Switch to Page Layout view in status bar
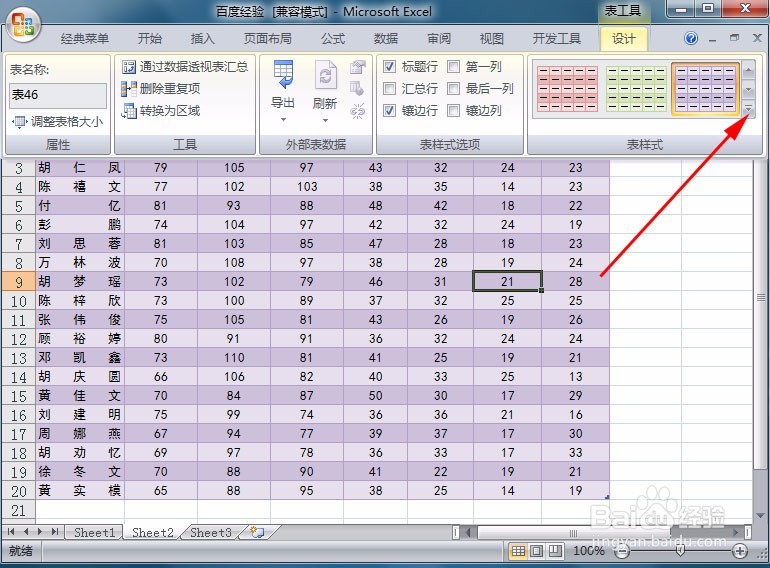Image resolution: width=770 pixels, height=568 pixels. pos(536,551)
